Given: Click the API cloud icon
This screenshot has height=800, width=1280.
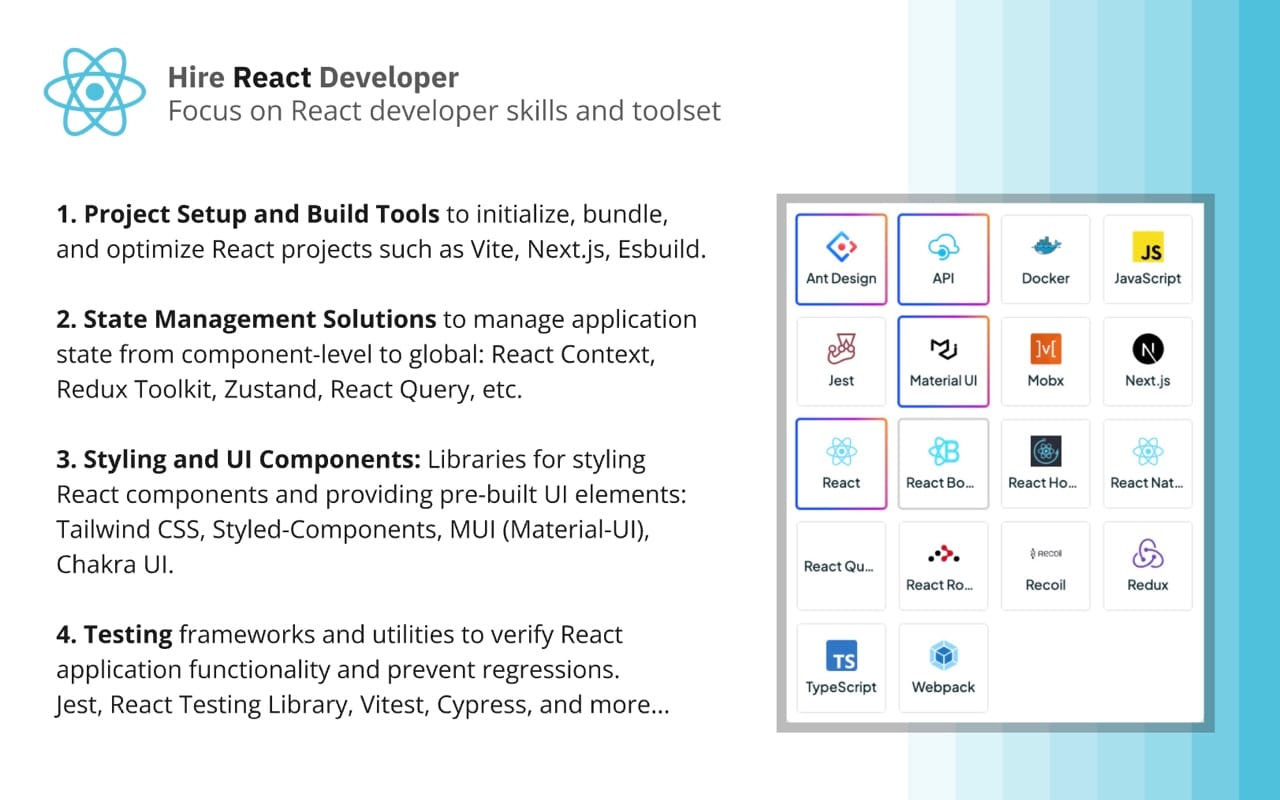Looking at the screenshot, I should pos(943,247).
